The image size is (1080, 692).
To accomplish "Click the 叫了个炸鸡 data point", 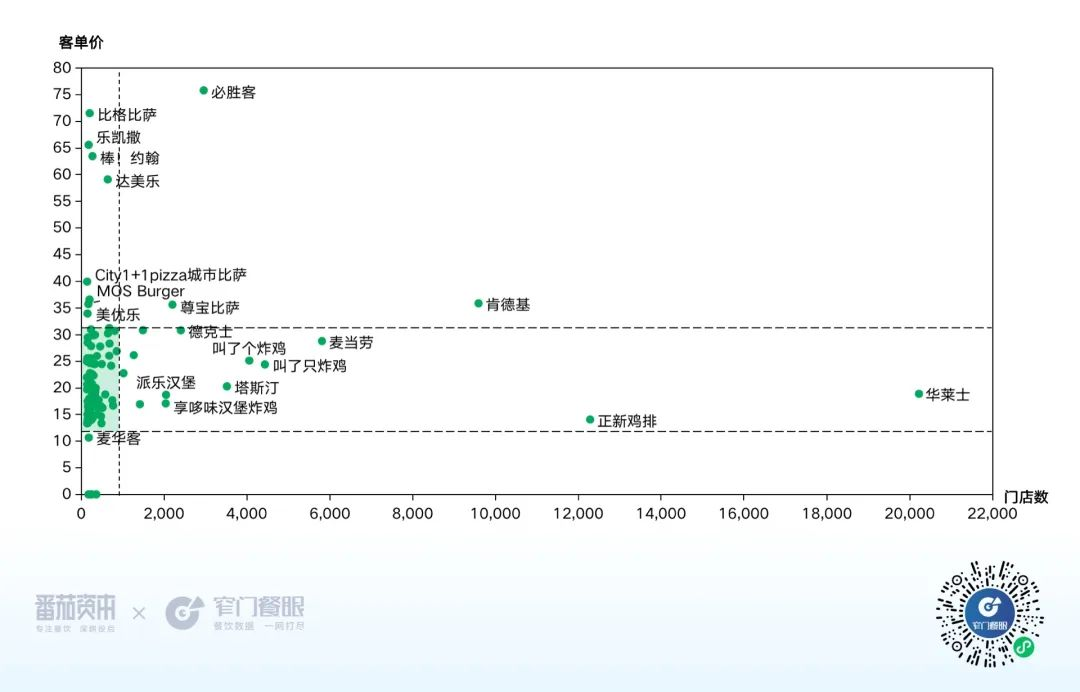I will (249, 360).
